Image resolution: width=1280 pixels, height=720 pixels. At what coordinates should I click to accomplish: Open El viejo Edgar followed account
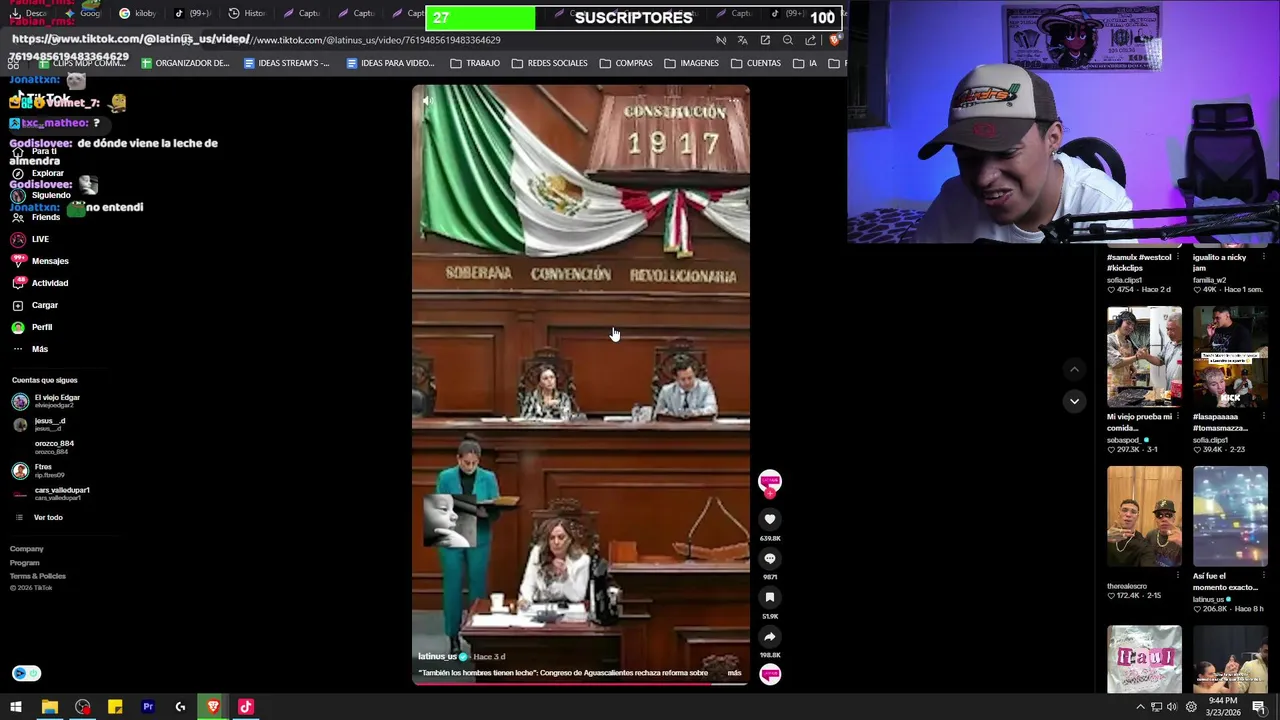[x=46, y=401]
